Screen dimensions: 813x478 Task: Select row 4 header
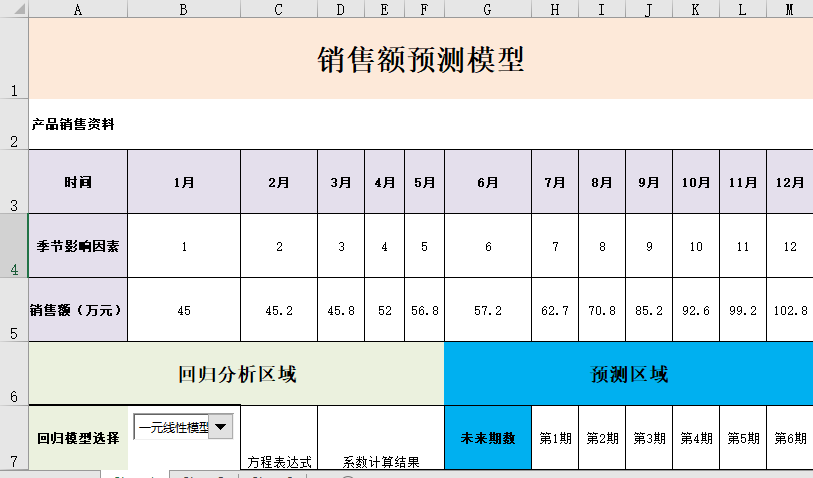point(14,245)
